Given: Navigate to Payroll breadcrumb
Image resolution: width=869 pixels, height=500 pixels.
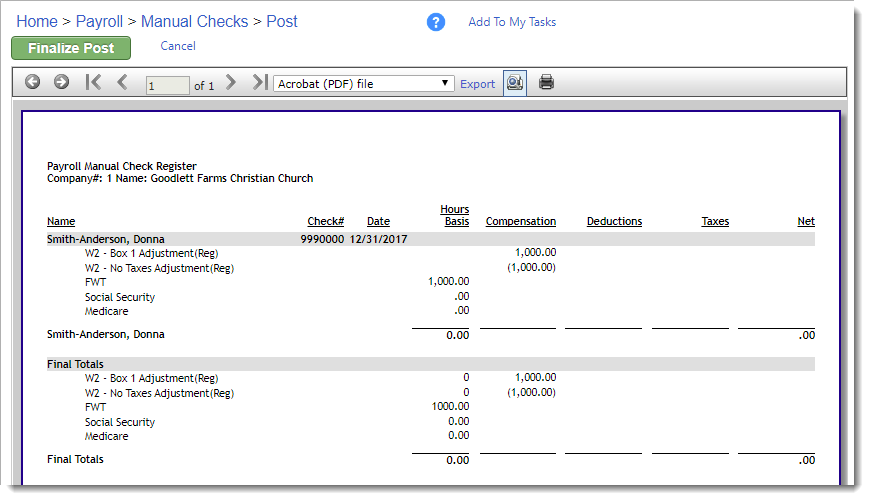Looking at the screenshot, I should coord(99,21).
